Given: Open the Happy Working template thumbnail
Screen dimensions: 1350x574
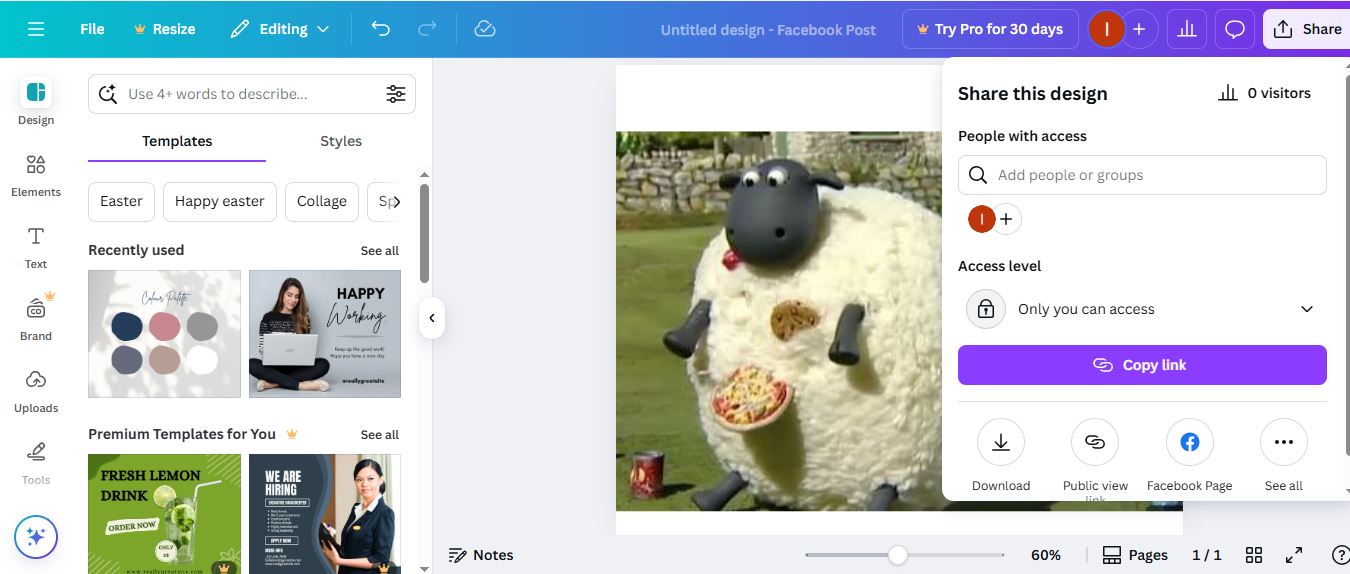Looking at the screenshot, I should [x=325, y=334].
